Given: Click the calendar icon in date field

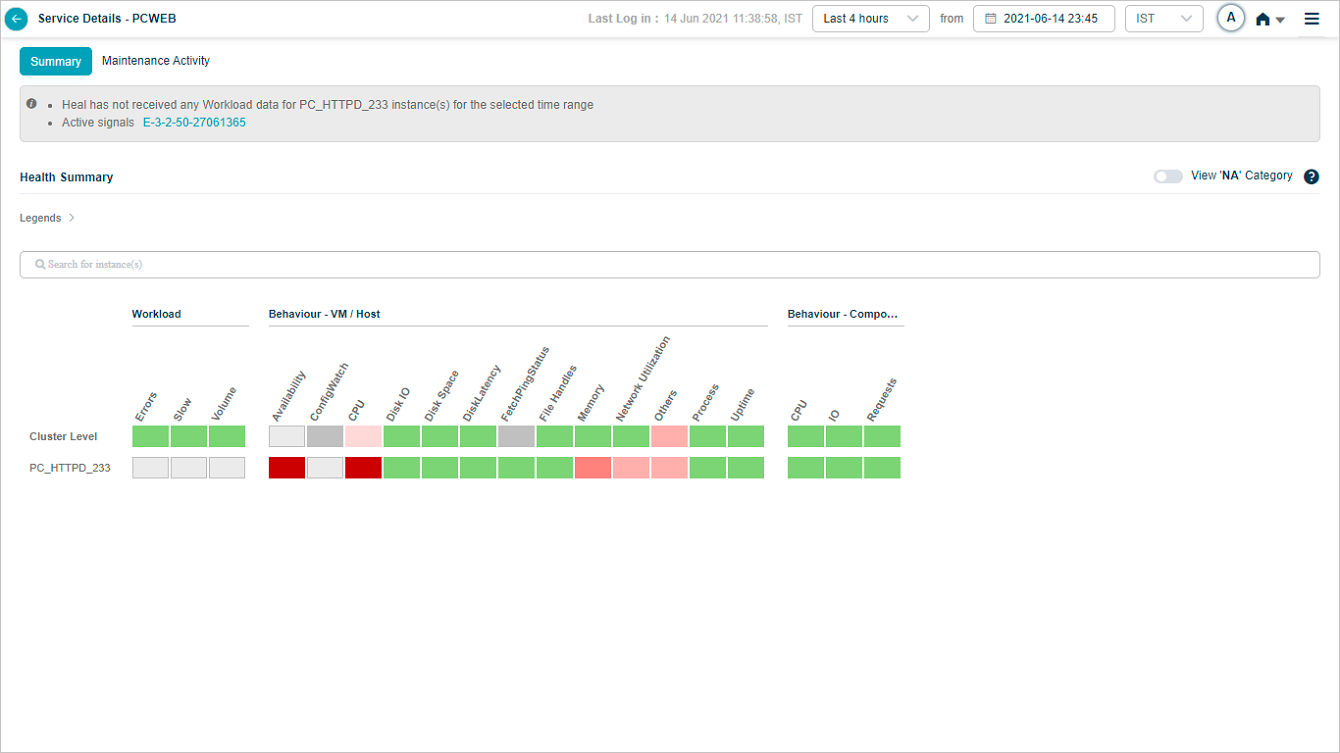Looking at the screenshot, I should tap(990, 19).
